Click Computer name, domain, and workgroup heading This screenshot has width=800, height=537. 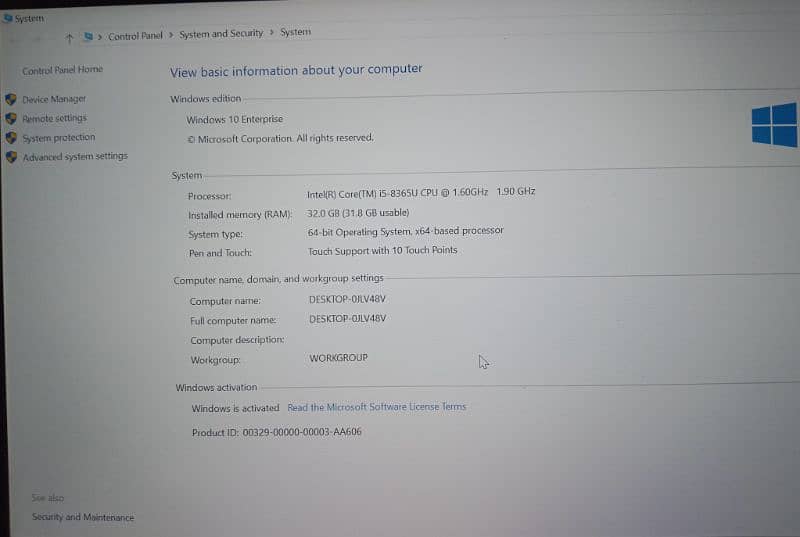coord(279,279)
